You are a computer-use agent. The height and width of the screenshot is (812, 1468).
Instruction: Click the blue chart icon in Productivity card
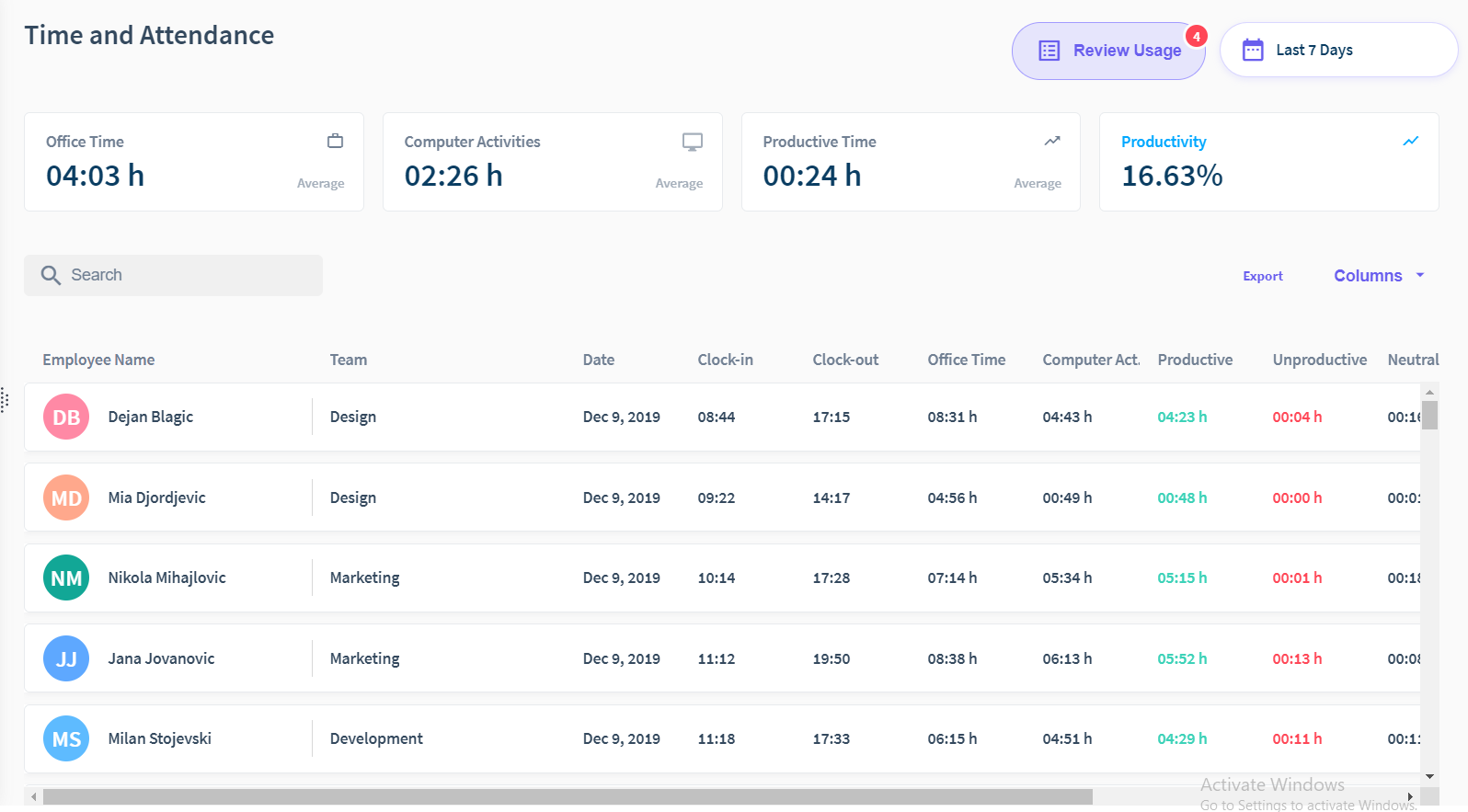[1410, 141]
